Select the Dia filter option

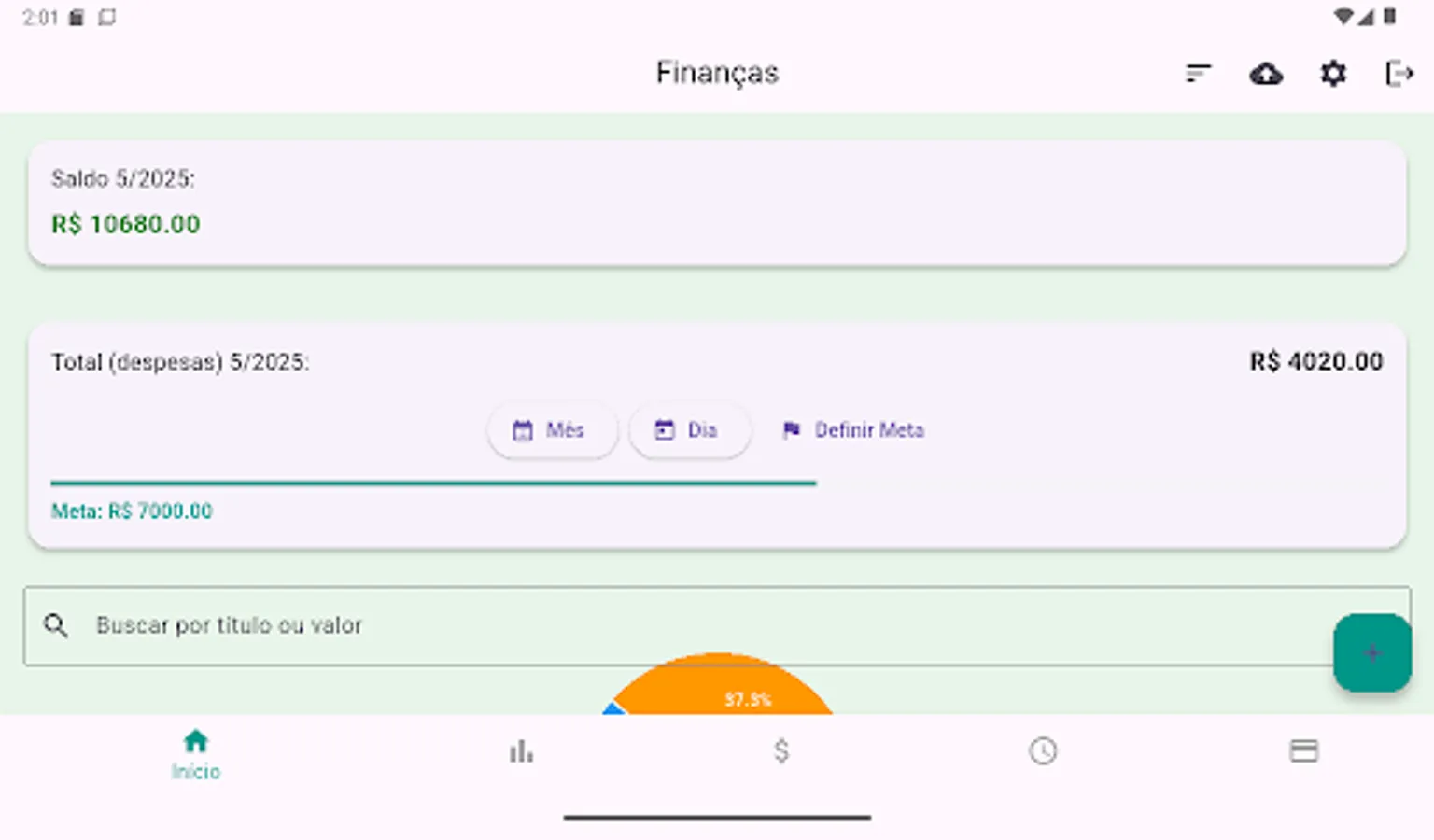tap(689, 430)
